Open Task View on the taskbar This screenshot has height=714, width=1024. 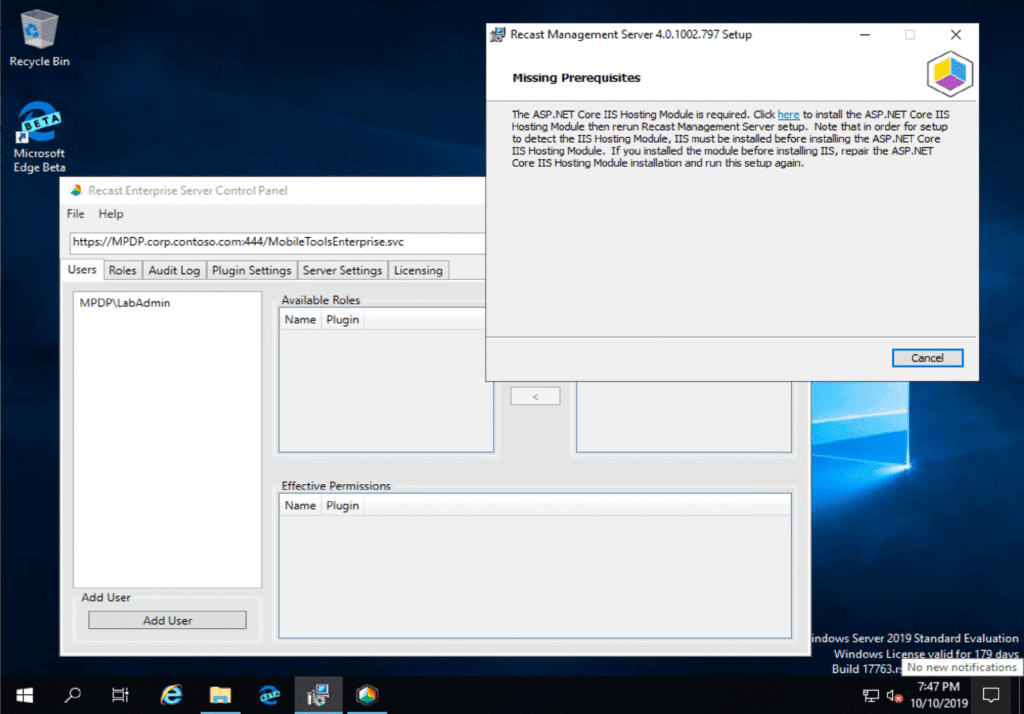(x=120, y=695)
